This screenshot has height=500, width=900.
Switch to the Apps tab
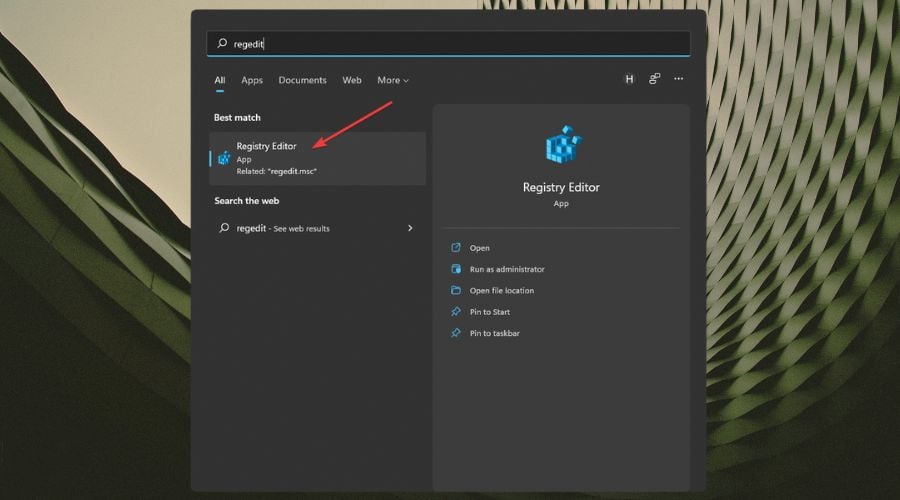click(252, 80)
